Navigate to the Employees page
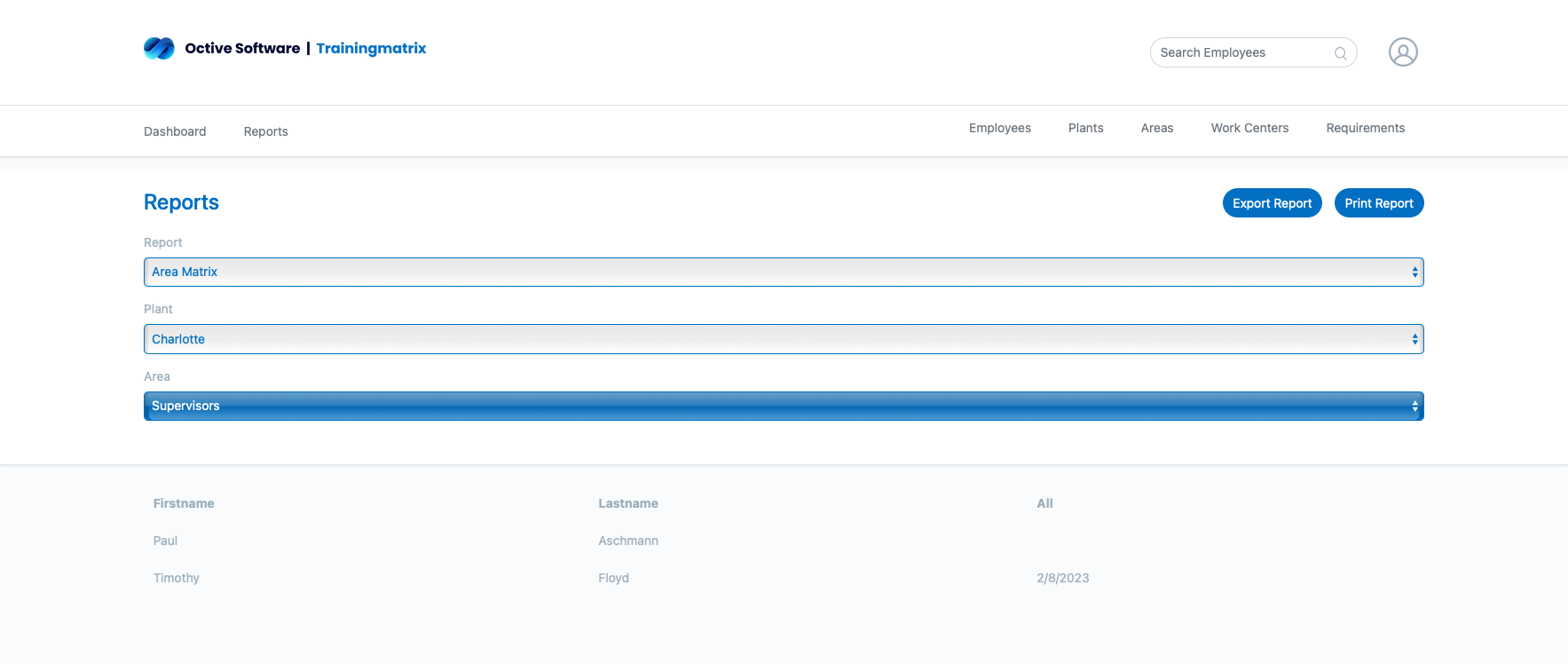The image size is (1568, 664). pyautogui.click(x=999, y=128)
